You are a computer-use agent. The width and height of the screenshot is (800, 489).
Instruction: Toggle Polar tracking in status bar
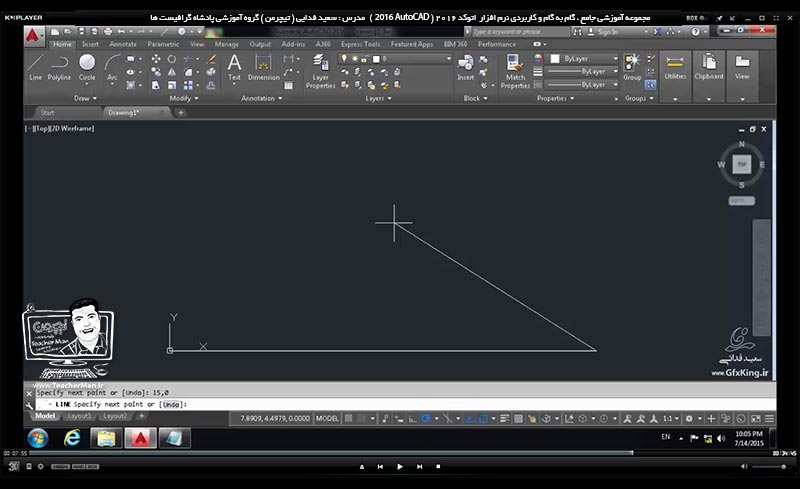[x=426, y=419]
